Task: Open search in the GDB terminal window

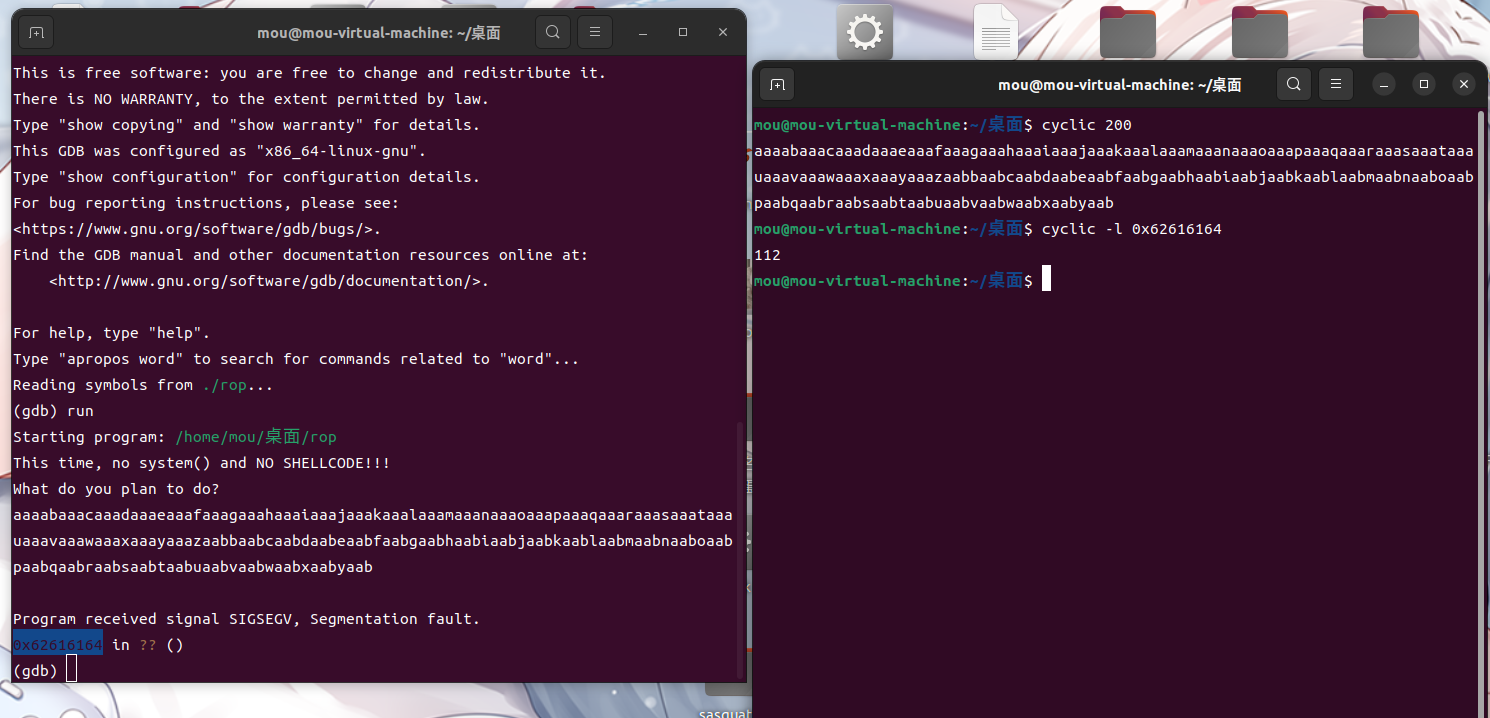Action: pyautogui.click(x=552, y=33)
